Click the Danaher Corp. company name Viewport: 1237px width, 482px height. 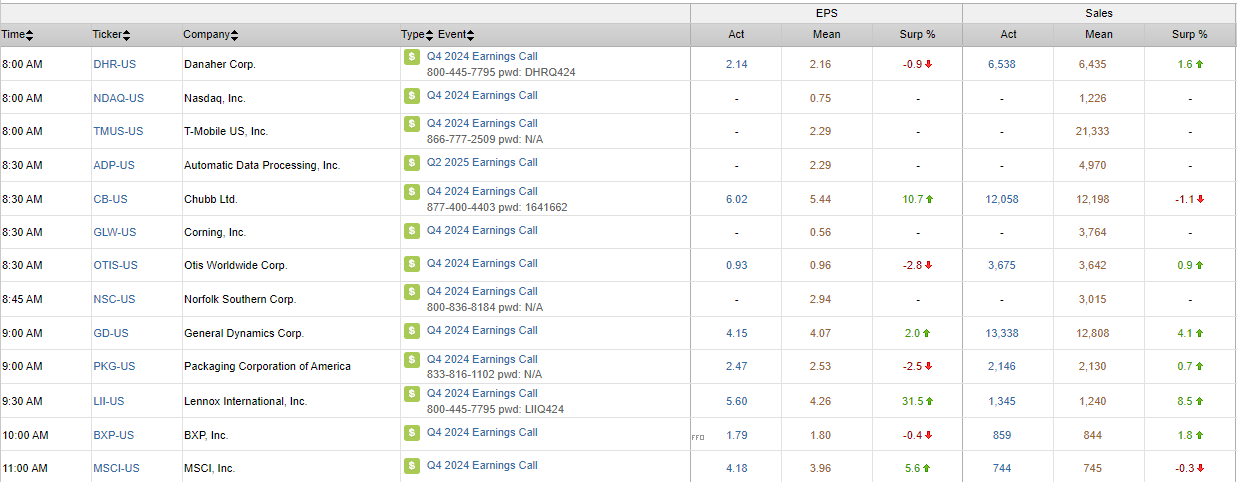220,64
